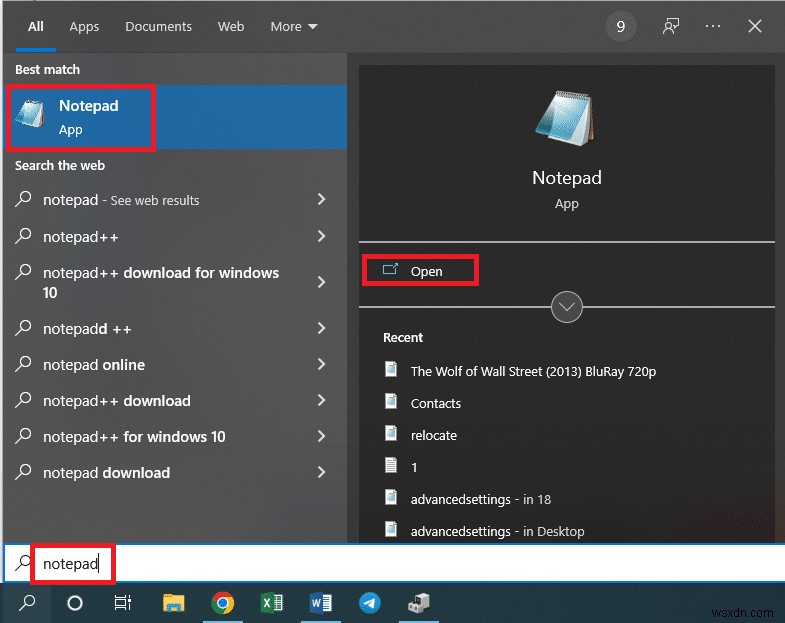This screenshot has width=785, height=623.
Task: Expand arrow for notepadd ++ suggestion
Action: pos(321,328)
